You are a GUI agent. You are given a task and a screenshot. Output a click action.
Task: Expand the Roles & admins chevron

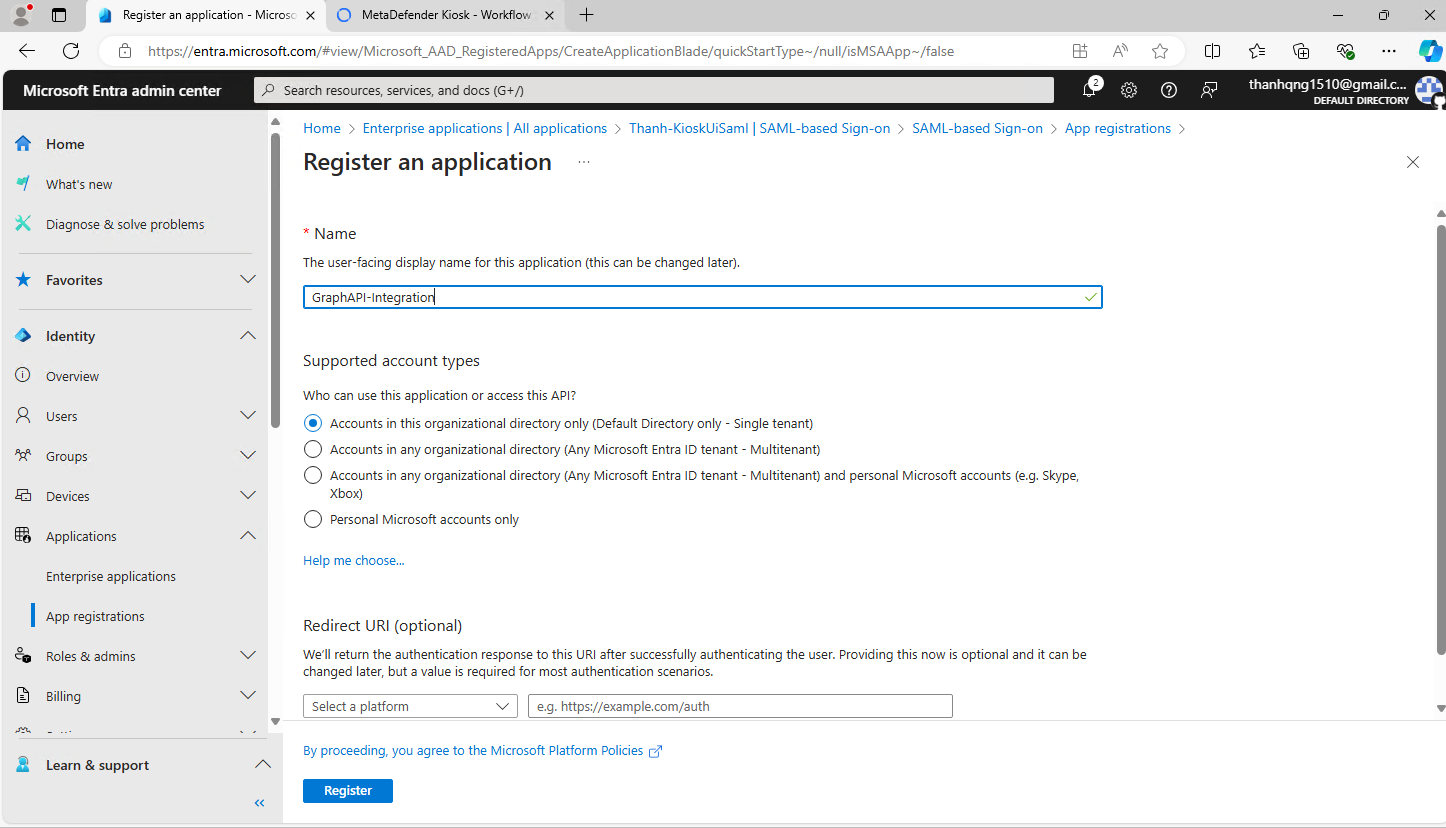point(248,656)
